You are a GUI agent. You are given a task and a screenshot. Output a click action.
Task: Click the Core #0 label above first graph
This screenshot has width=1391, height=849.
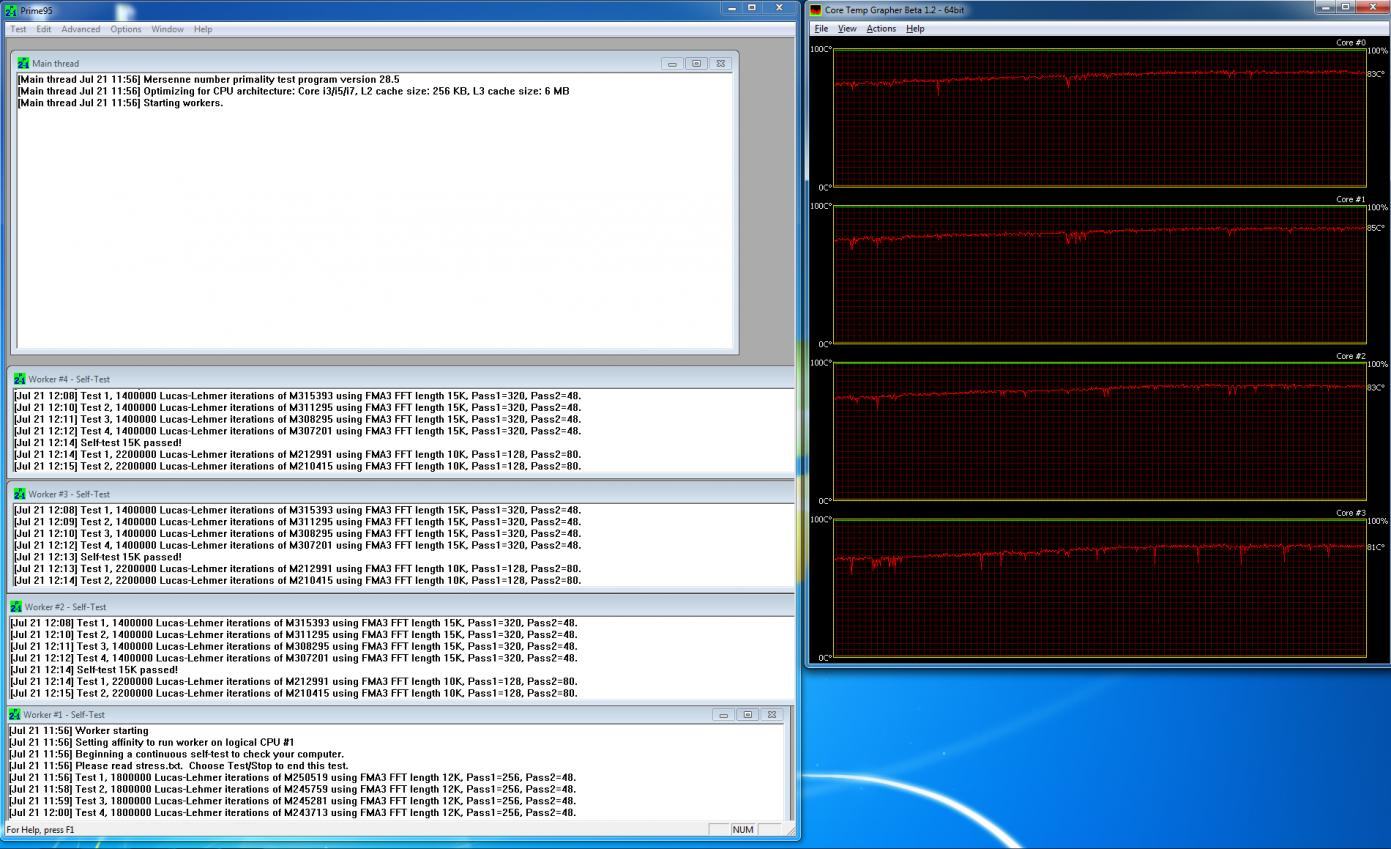point(1350,43)
